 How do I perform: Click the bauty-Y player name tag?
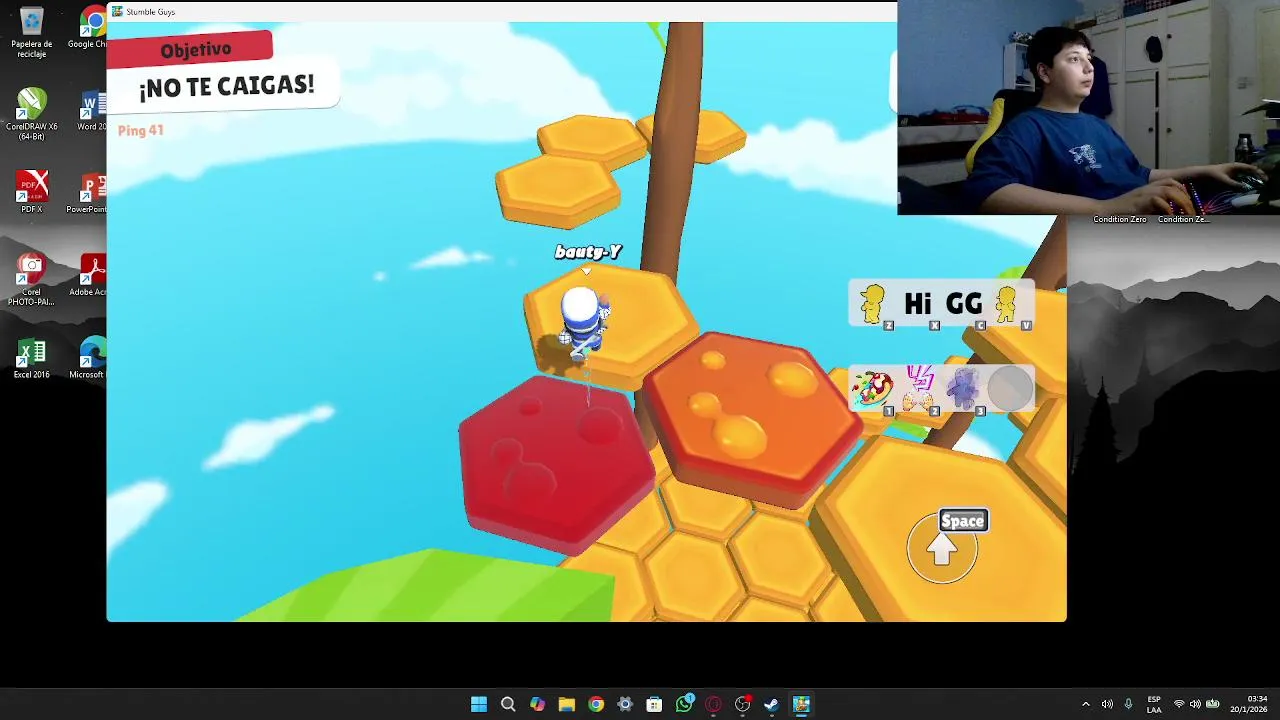pos(588,252)
